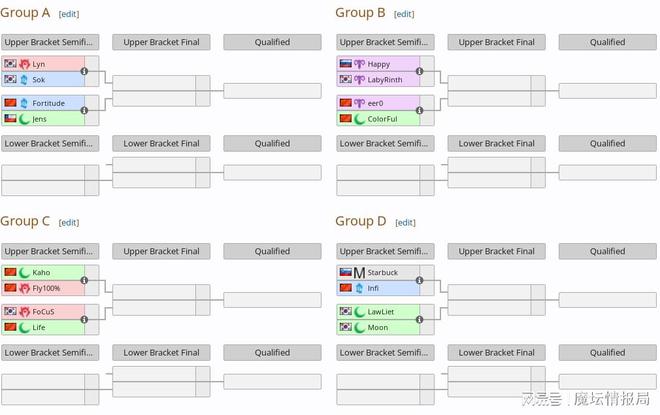Click South Korea flag beside Sok
660x415 pixels.
point(10,79)
